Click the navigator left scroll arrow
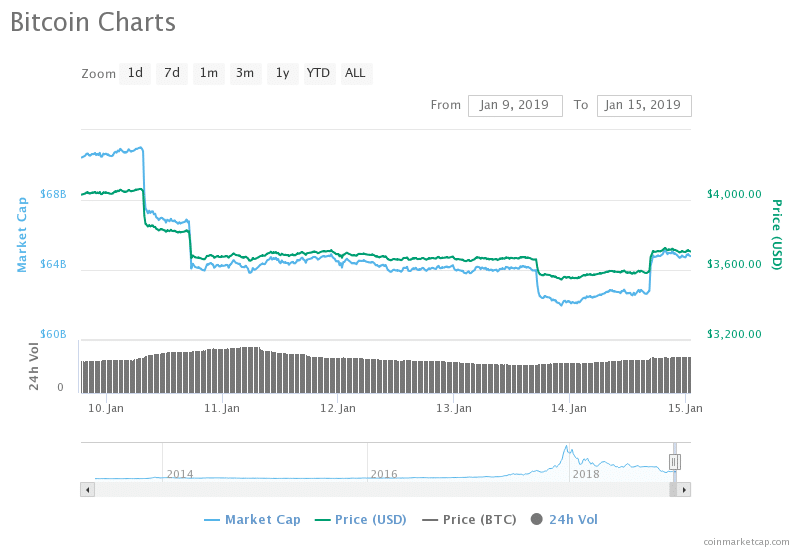 tap(87, 490)
